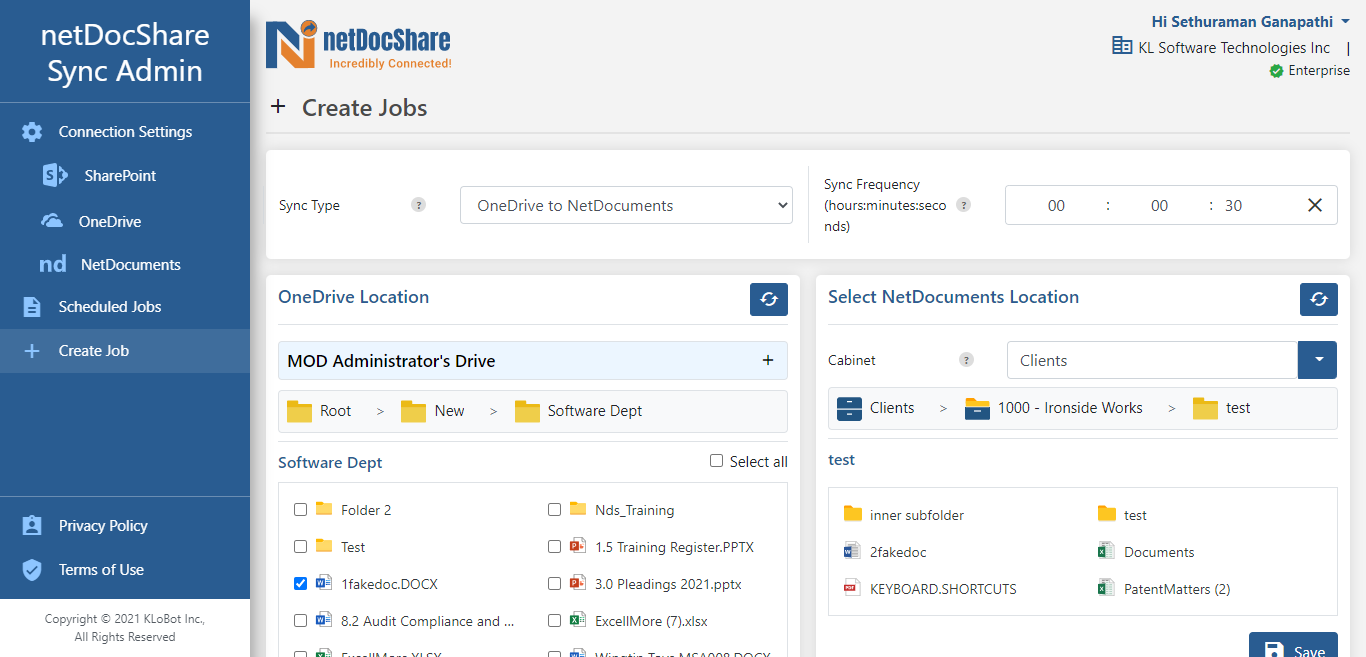Check the Folder 2 checkbox
This screenshot has width=1366, height=657.
(x=300, y=510)
